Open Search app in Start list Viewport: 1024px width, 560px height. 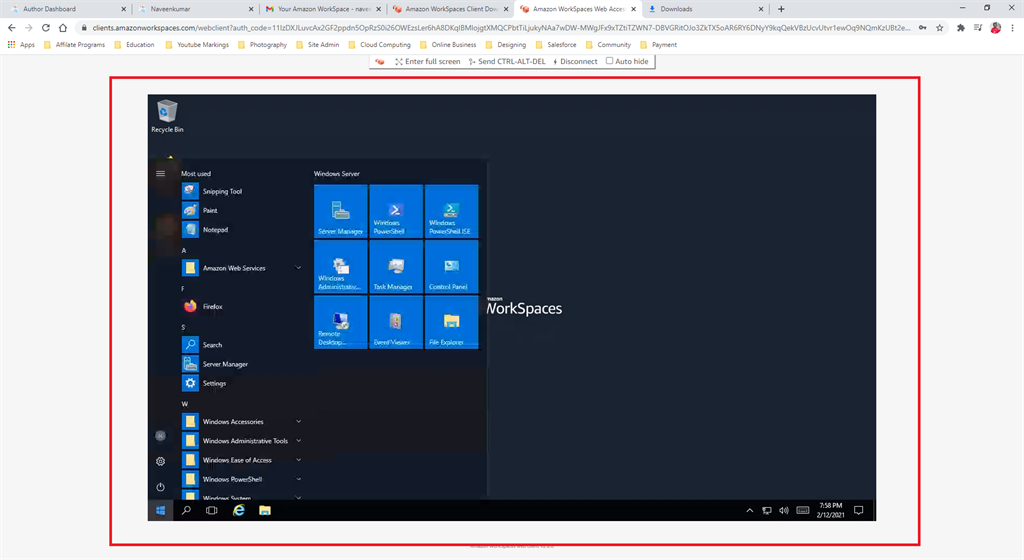coord(202,345)
